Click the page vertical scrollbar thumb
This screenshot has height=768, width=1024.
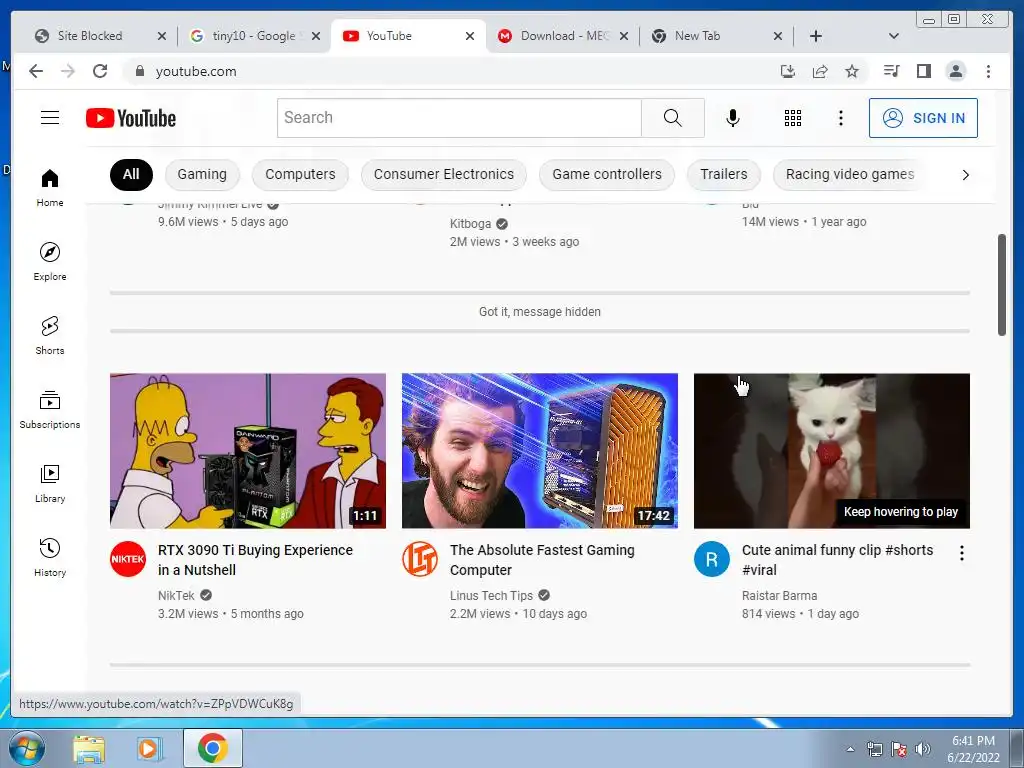tap(1002, 285)
